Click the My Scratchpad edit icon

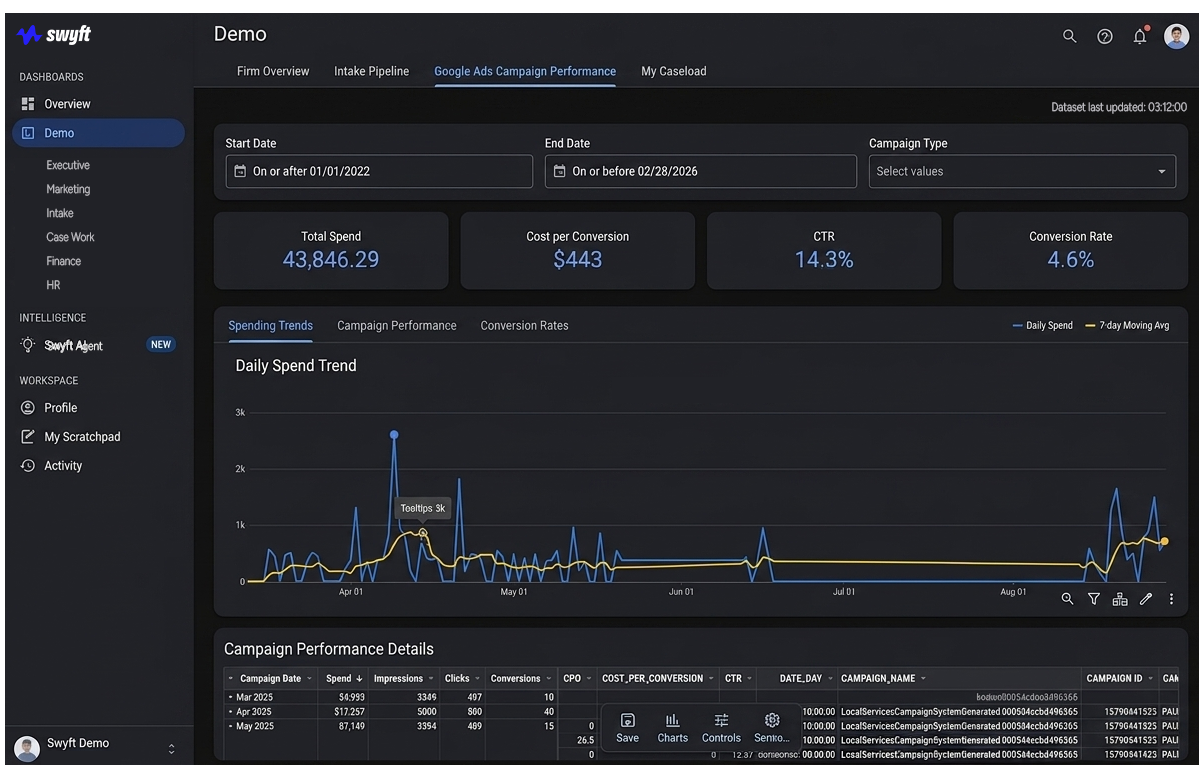(x=28, y=437)
